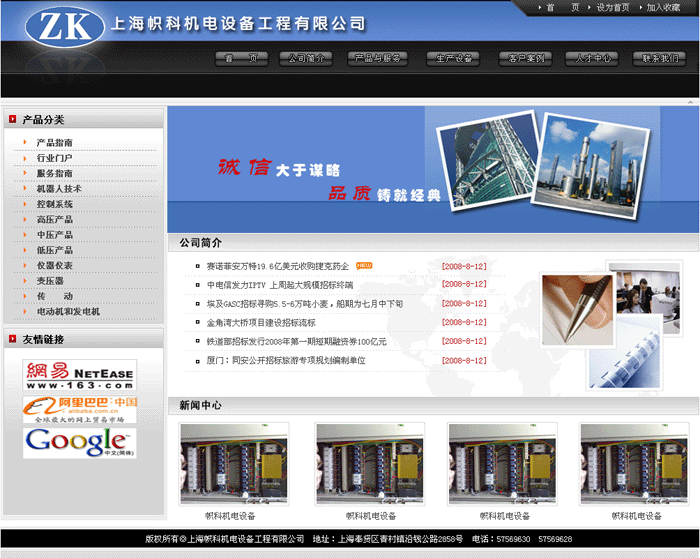Screen dimensions: 700x558
Task: Open the 联系我们 navigation button
Action: point(659,58)
